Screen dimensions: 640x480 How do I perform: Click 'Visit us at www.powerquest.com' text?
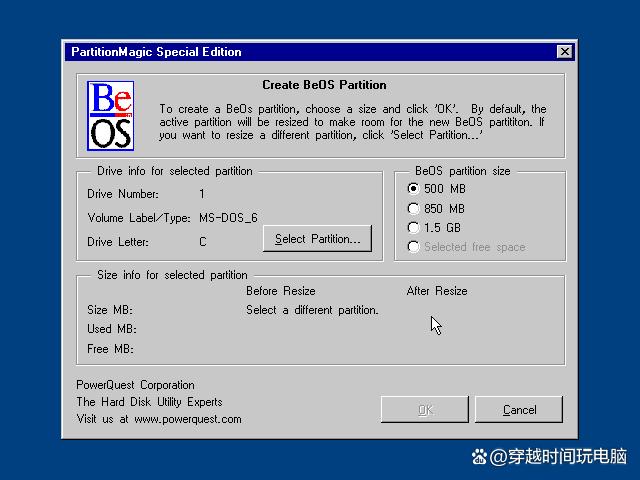[x=159, y=419]
